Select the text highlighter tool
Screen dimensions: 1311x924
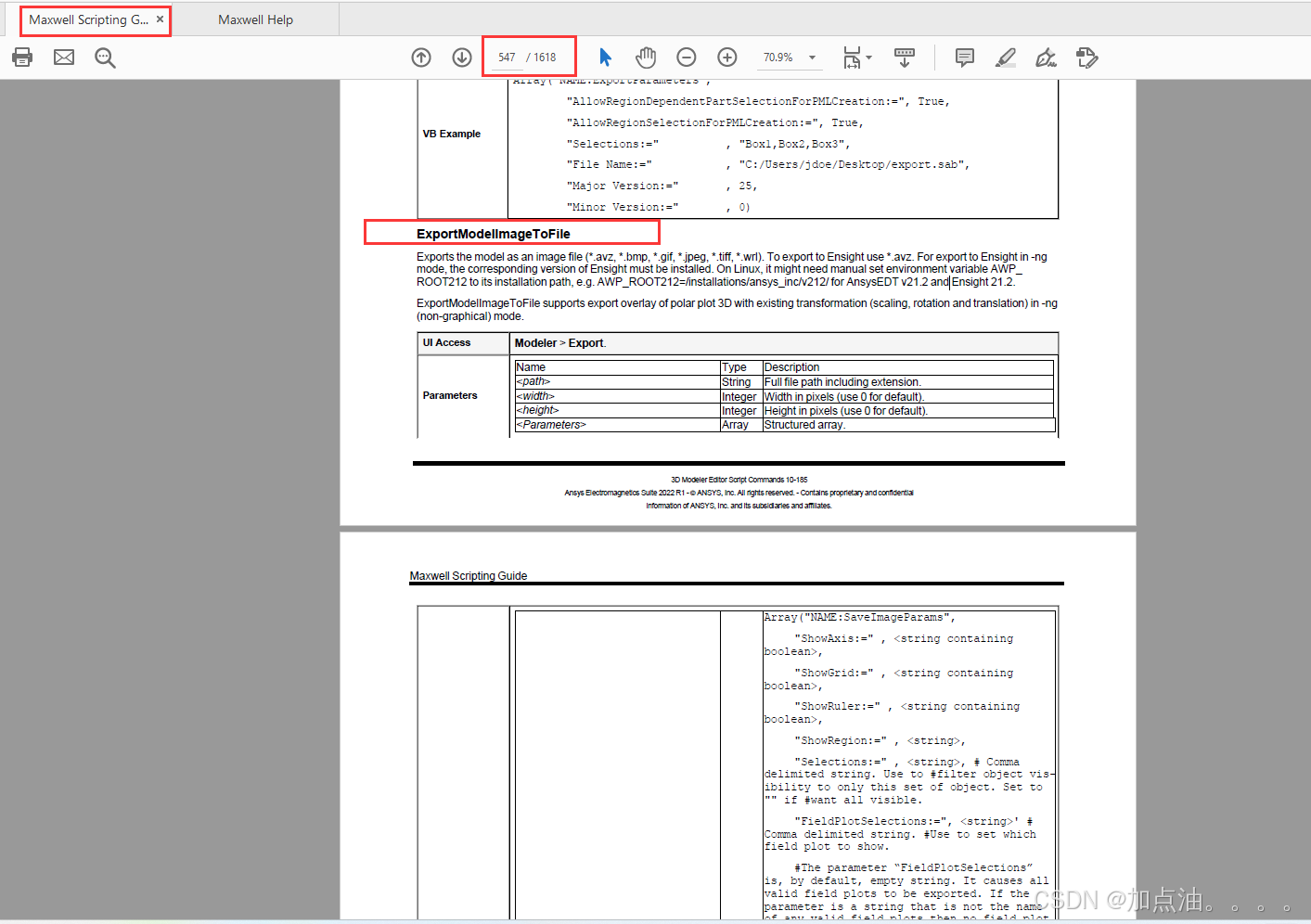pyautogui.click(x=1006, y=58)
